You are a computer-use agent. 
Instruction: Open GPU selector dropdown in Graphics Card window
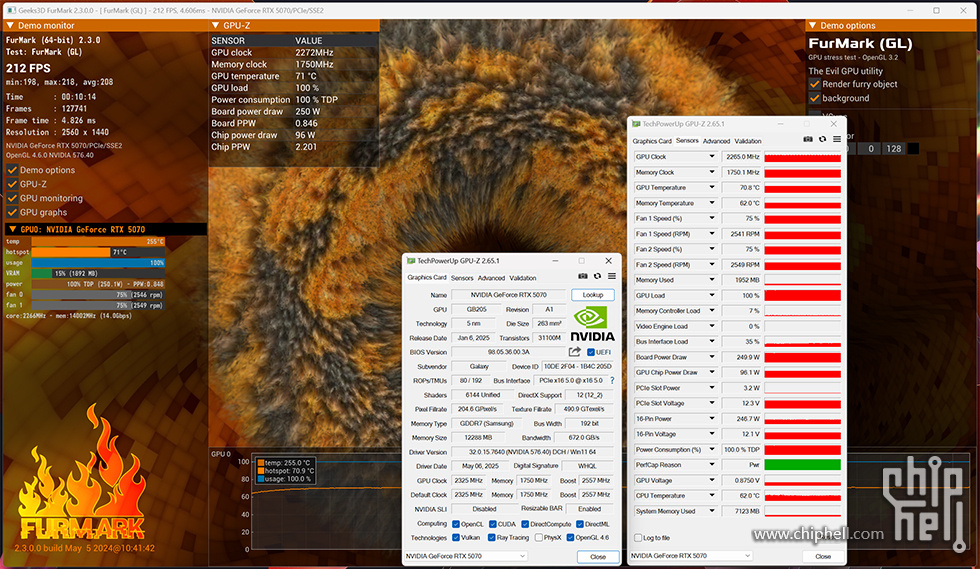tap(466, 556)
